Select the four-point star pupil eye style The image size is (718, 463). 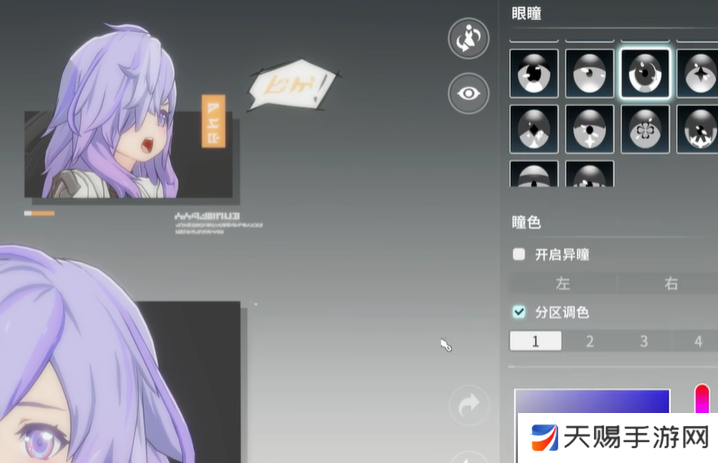[x=697, y=74]
